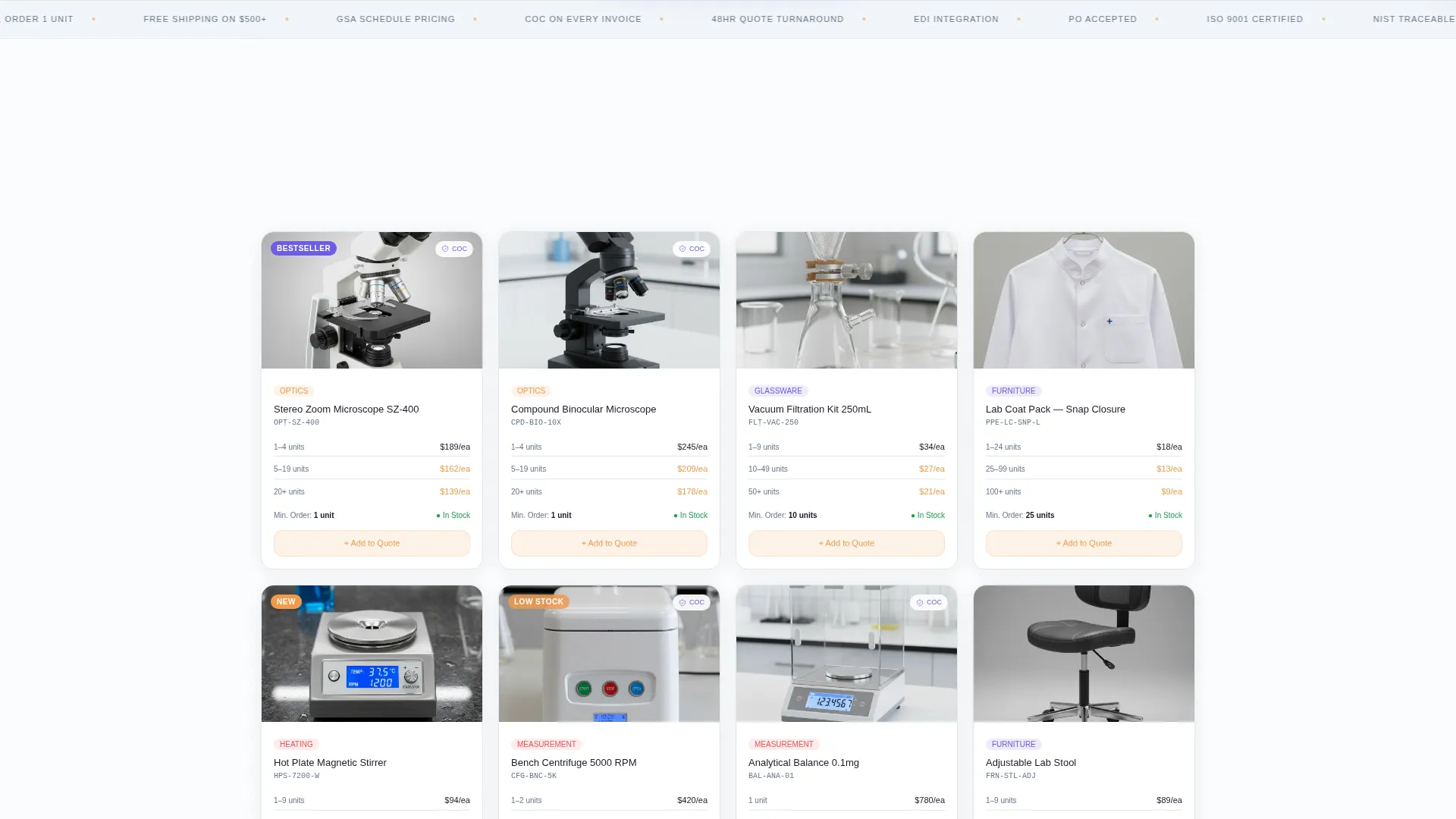1456x819 pixels.
Task: Click the $209/ea price tier
Action: click(692, 469)
